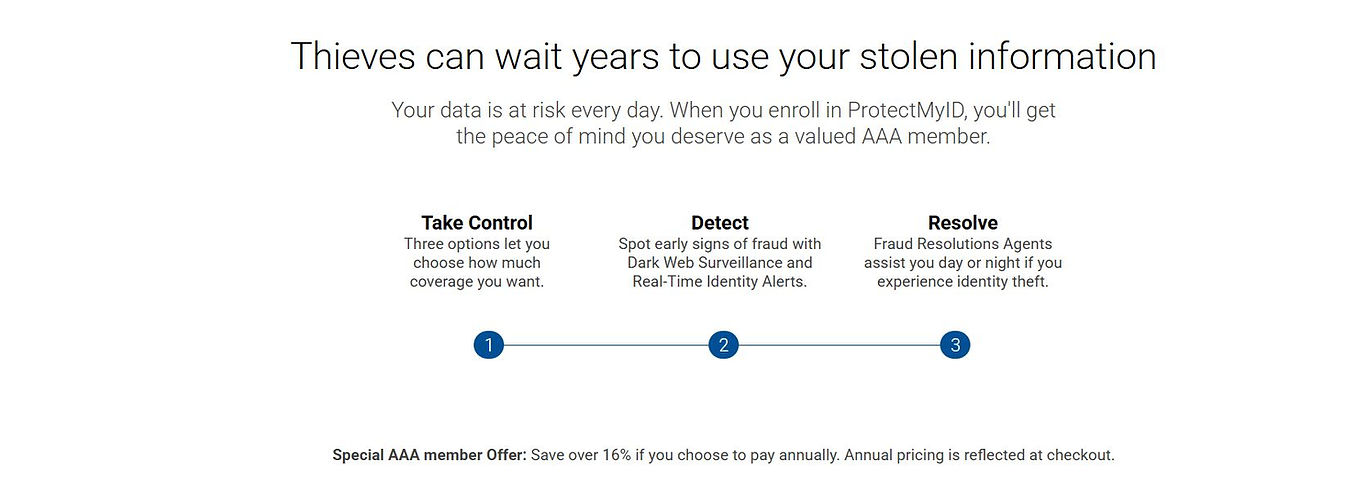
Task: Click the words 'Real-Time Identity Alerts'
Action: pos(720,282)
